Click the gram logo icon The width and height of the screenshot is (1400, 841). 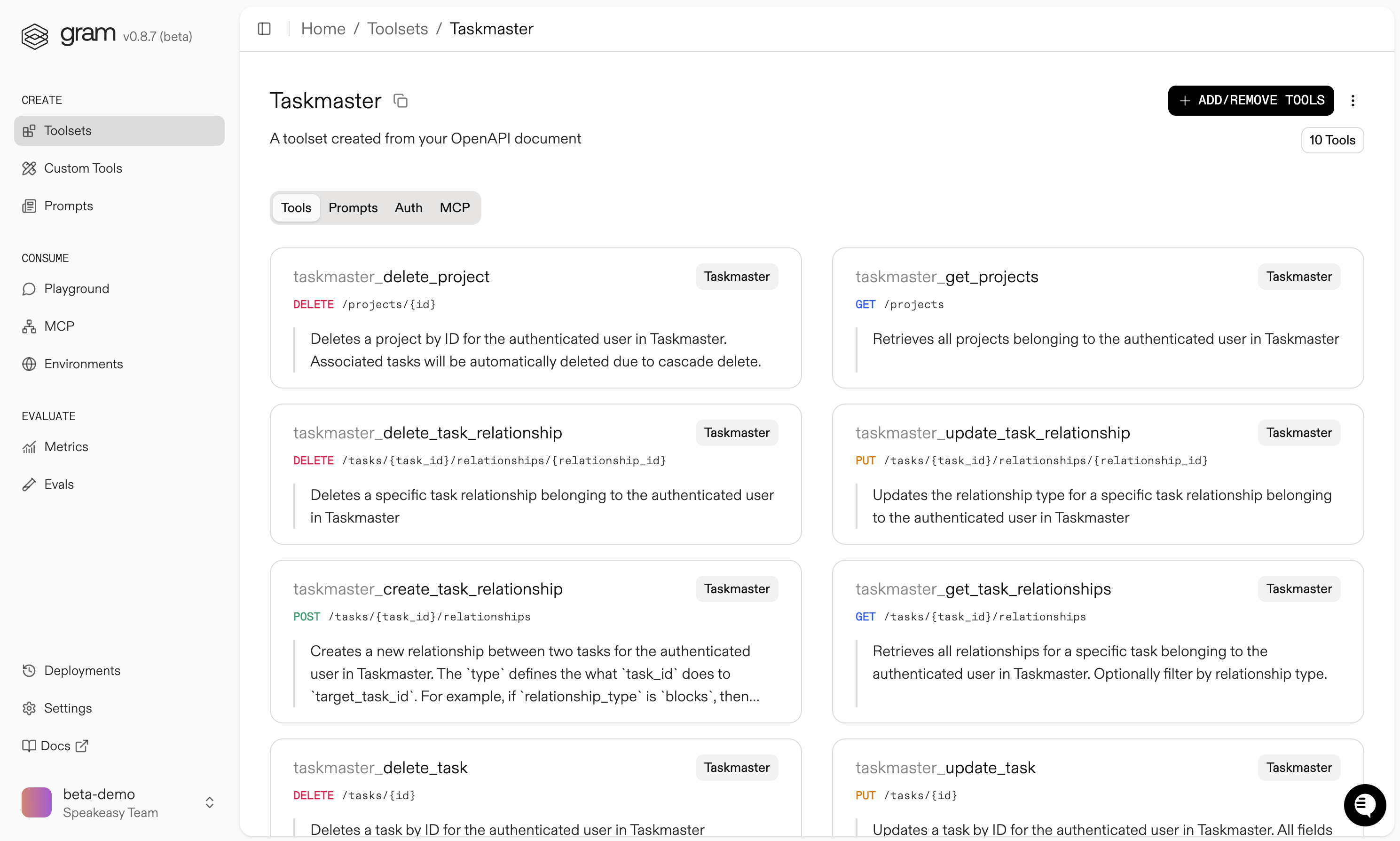point(34,36)
